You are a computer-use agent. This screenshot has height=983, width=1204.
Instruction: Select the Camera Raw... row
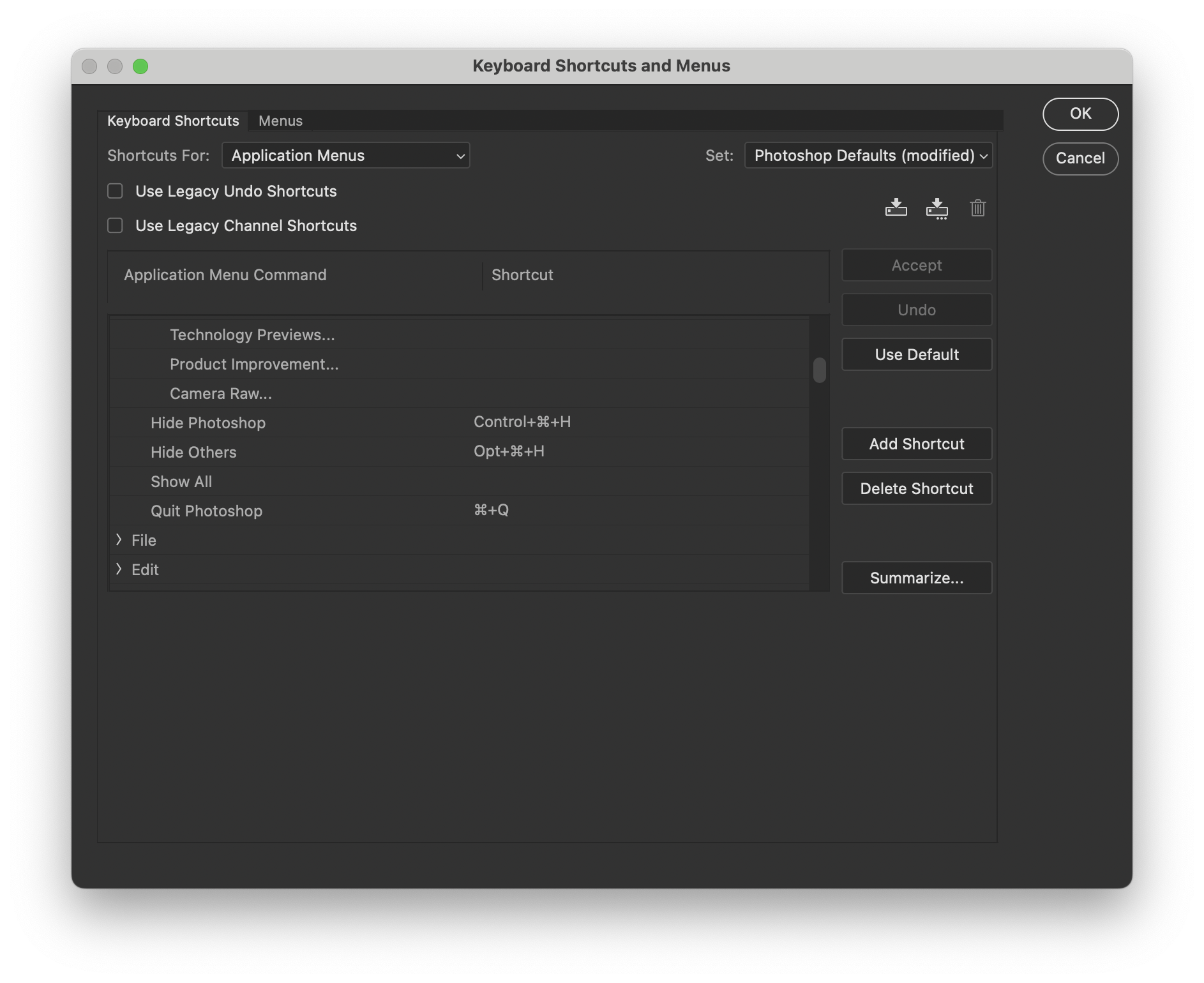[x=460, y=393]
